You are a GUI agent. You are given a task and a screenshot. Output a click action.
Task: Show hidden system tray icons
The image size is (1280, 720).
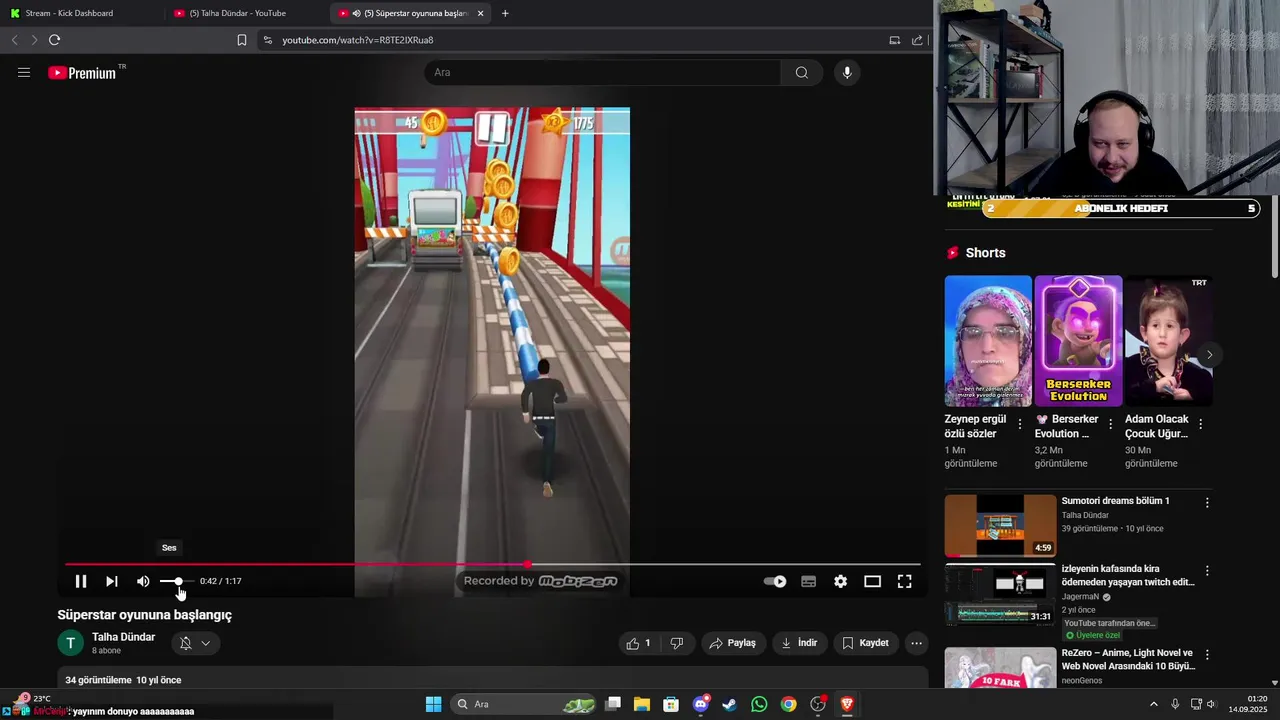pos(1153,704)
